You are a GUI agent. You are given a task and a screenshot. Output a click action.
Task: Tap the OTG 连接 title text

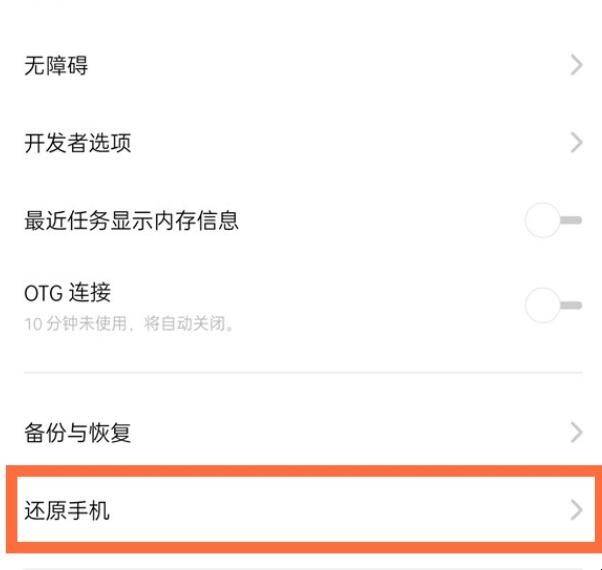click(67, 293)
